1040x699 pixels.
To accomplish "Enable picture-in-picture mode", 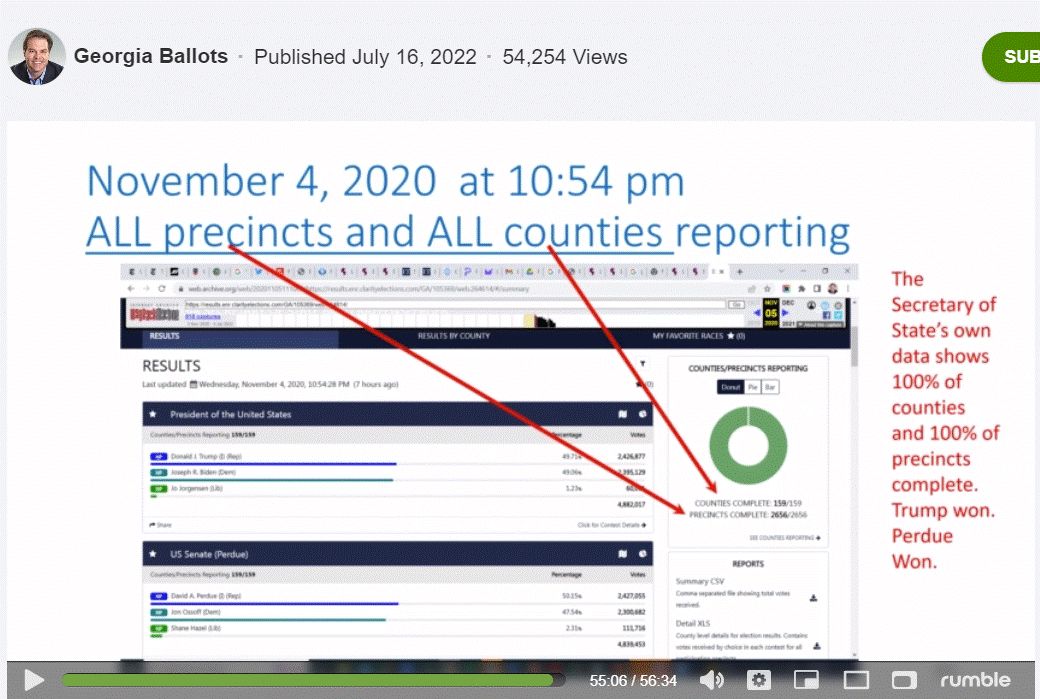I will 806,681.
